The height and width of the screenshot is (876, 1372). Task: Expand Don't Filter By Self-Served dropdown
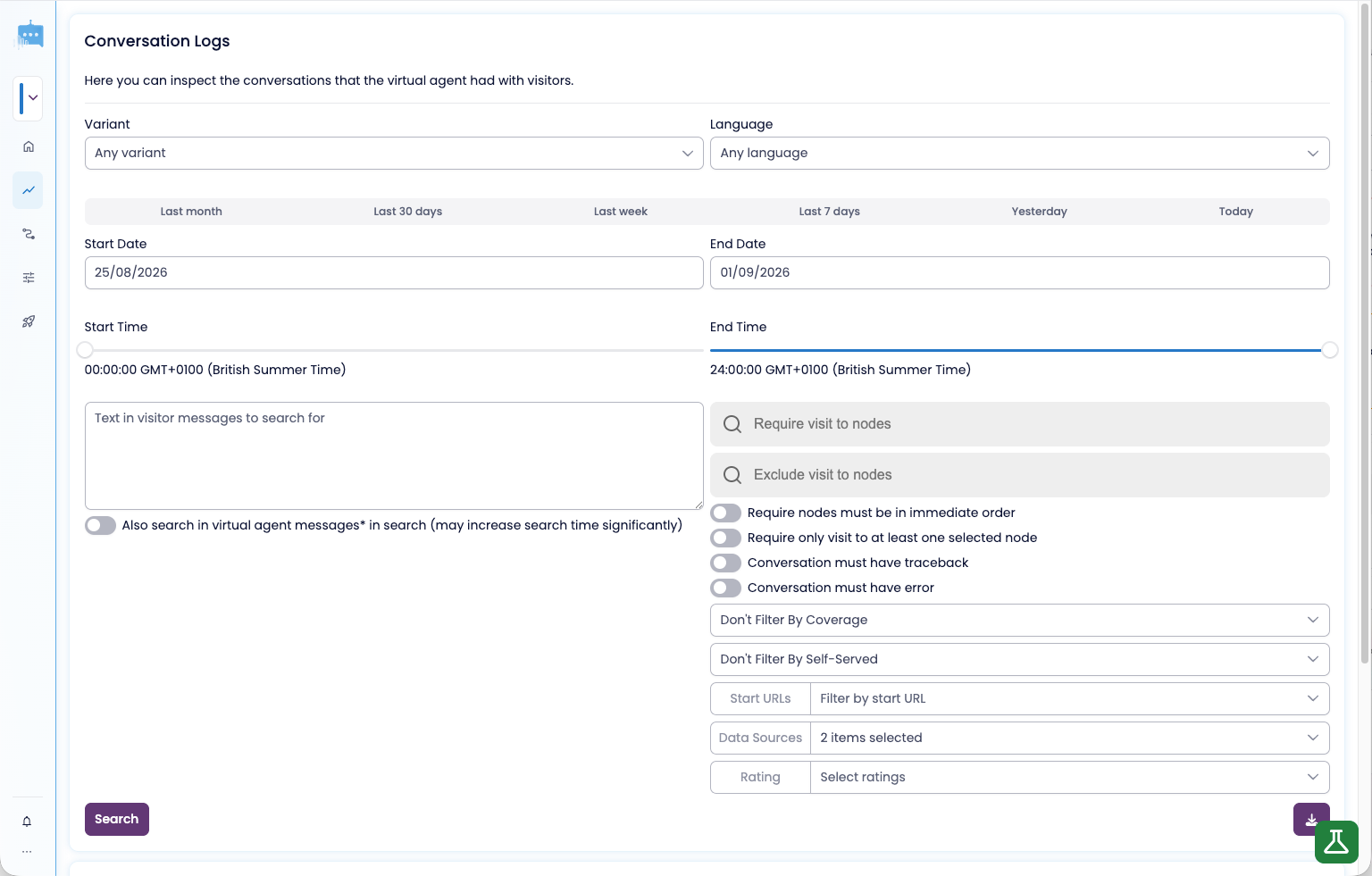point(1019,659)
